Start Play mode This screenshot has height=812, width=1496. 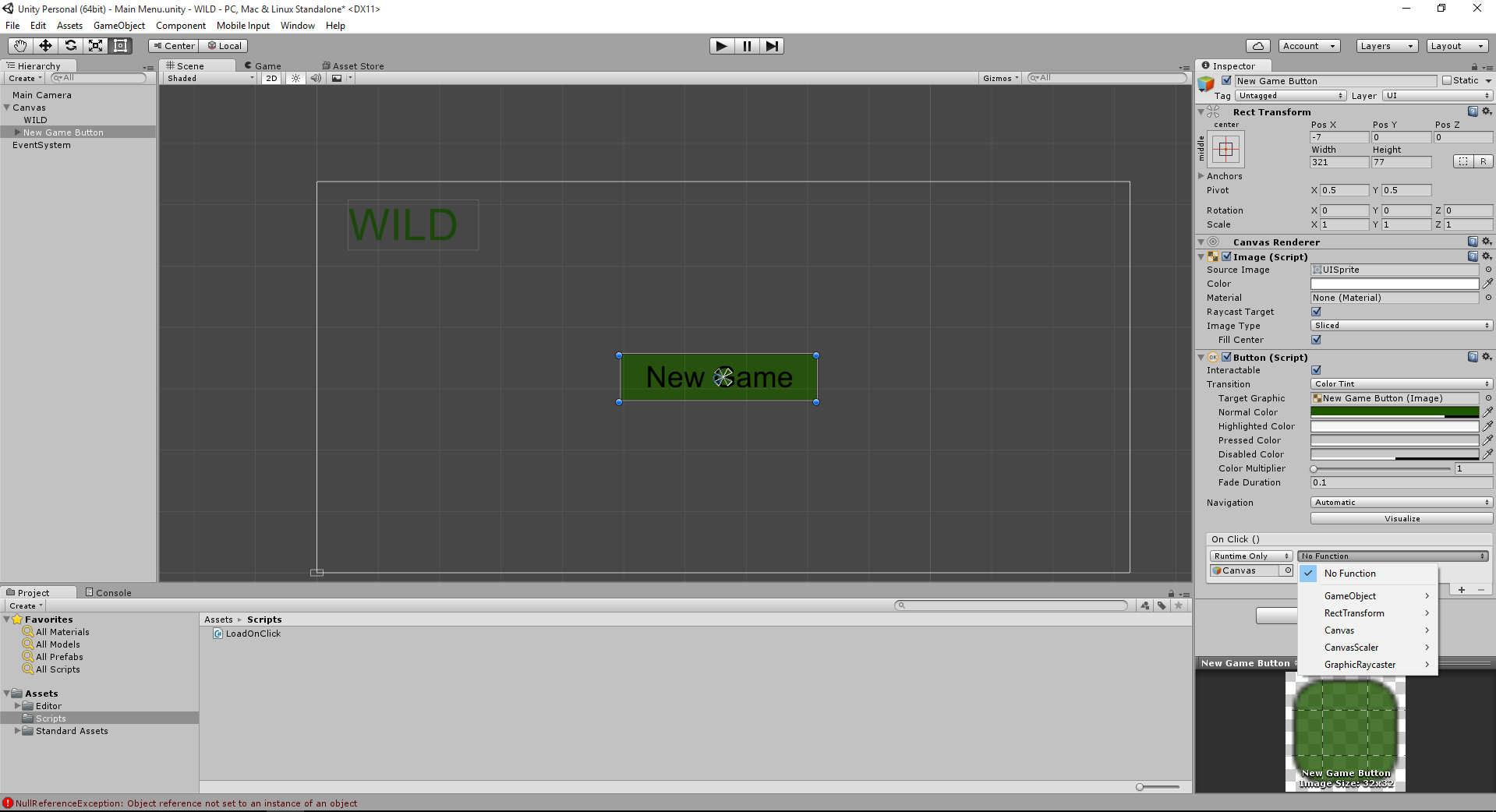point(722,46)
